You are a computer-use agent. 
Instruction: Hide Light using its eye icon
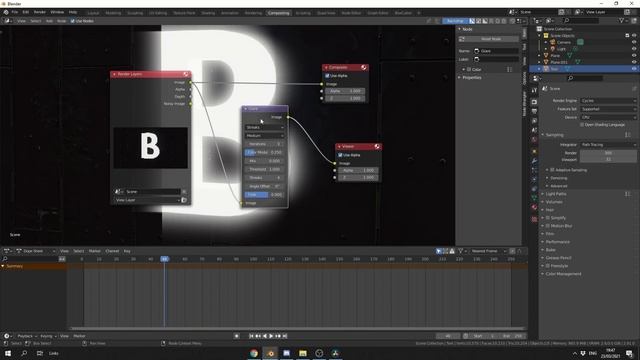point(634,49)
